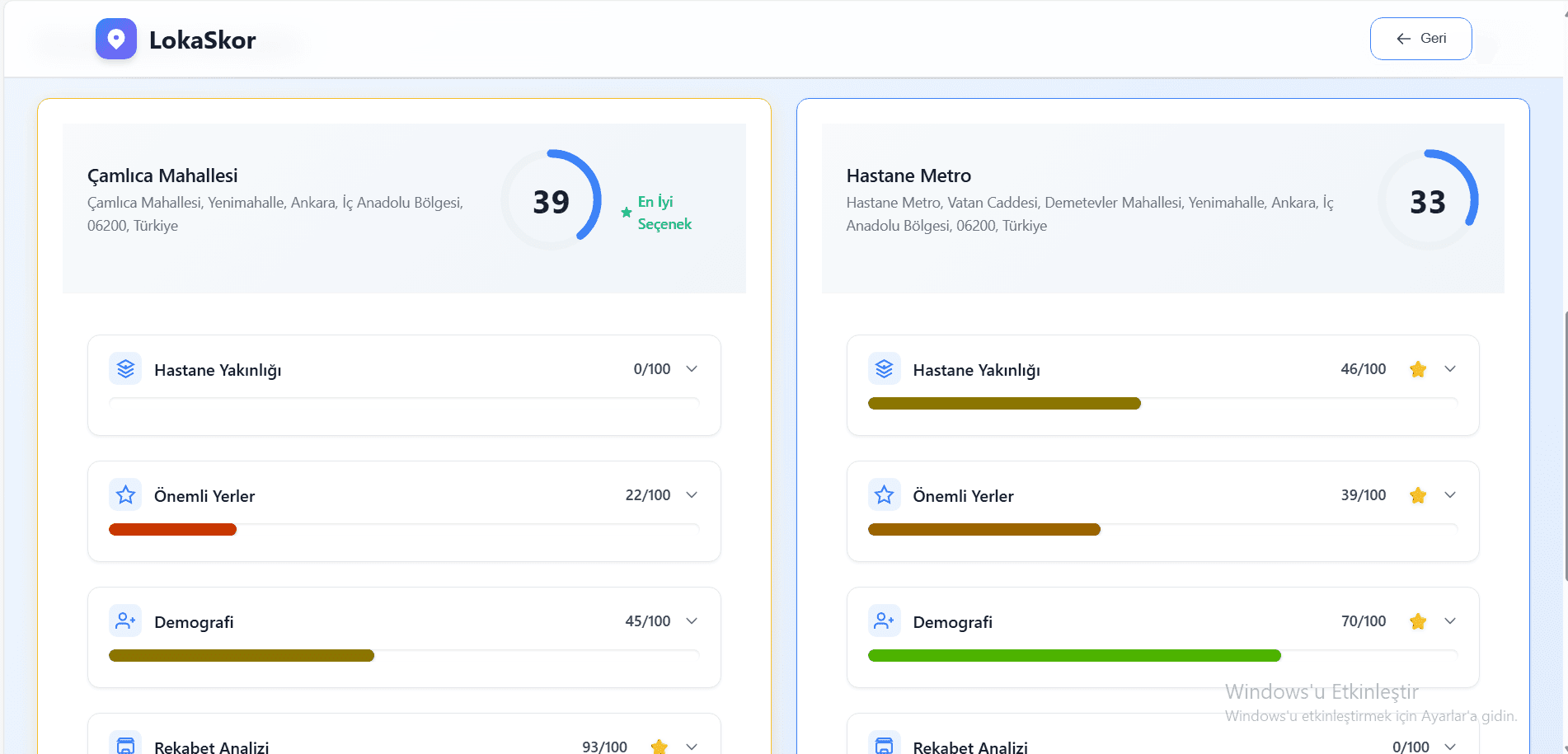1568x754 pixels.
Task: Click the Önemli Yerler label in Hastane Metro card
Action: [x=964, y=496]
